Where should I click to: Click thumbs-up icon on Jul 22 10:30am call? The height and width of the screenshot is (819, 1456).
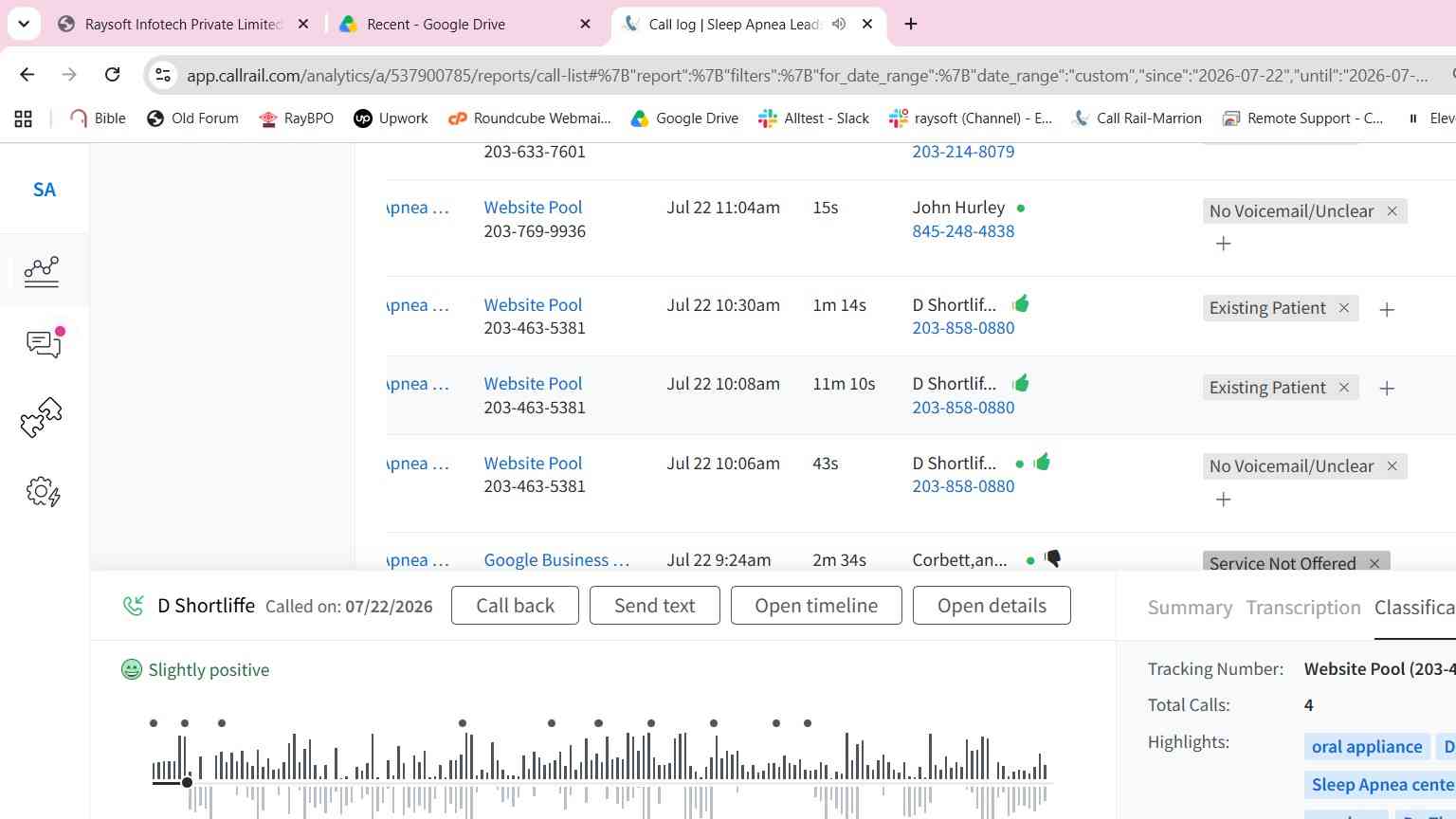click(x=1021, y=304)
